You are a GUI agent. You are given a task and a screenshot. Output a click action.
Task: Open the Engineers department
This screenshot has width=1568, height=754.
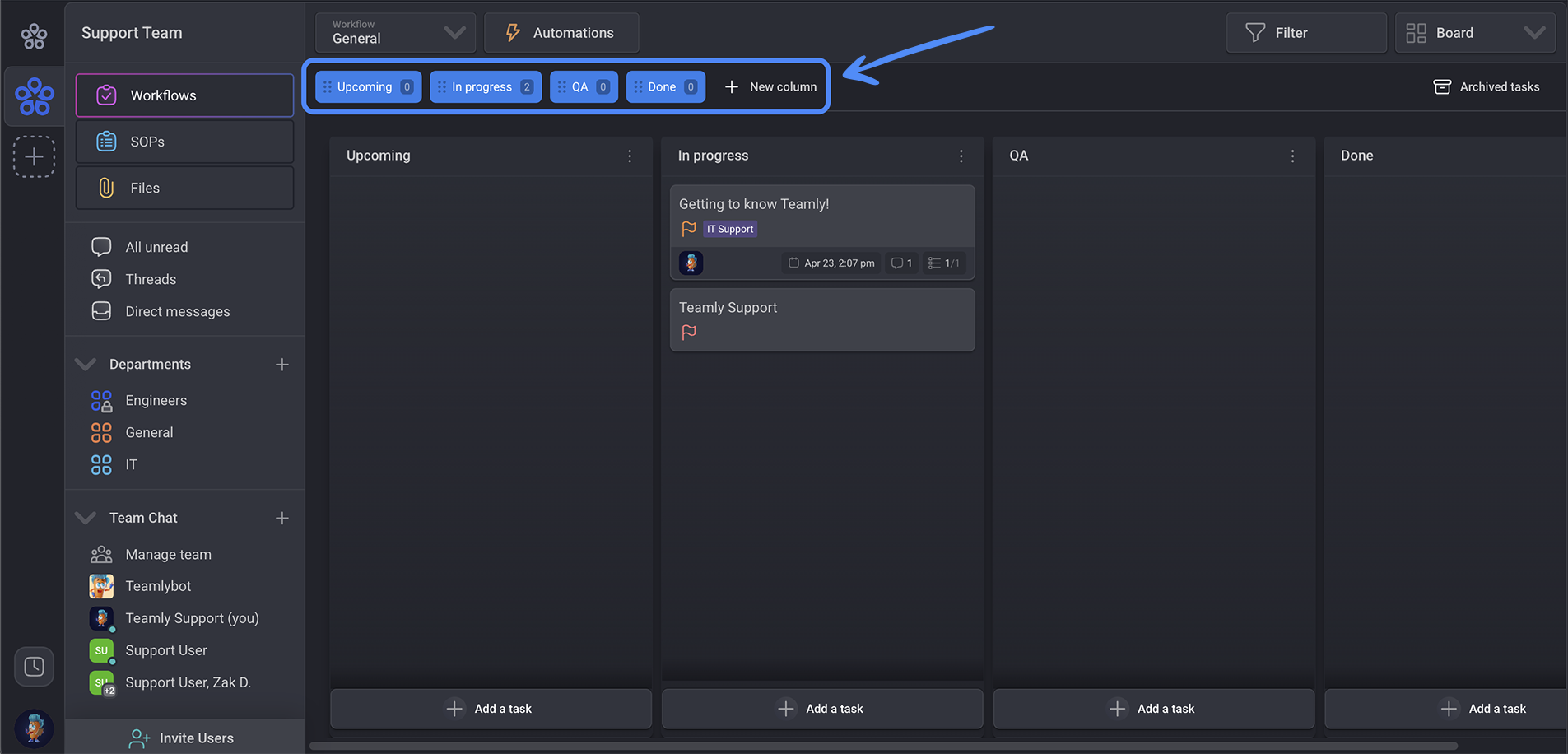(156, 400)
